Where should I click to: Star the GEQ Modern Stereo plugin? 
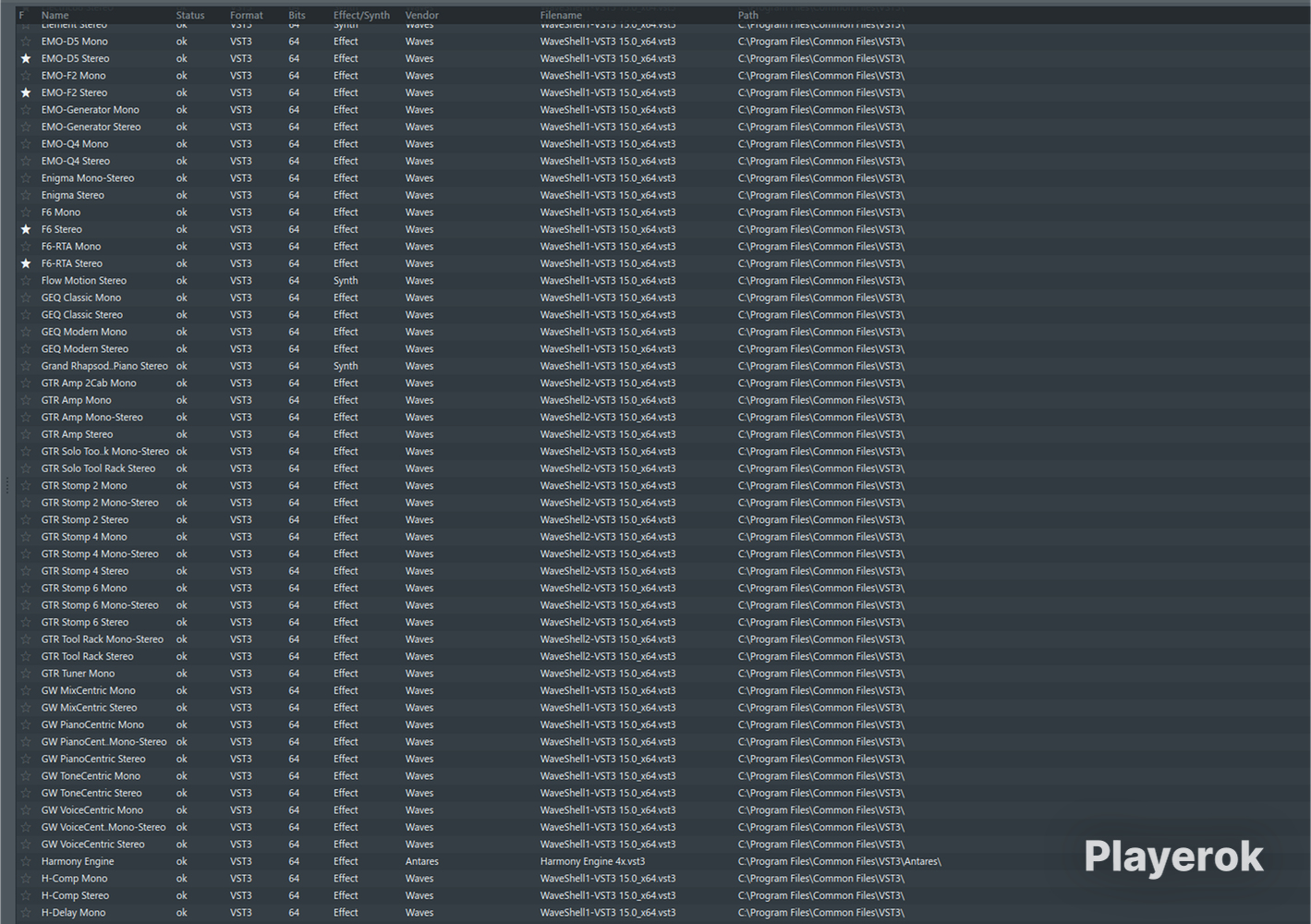(x=26, y=349)
